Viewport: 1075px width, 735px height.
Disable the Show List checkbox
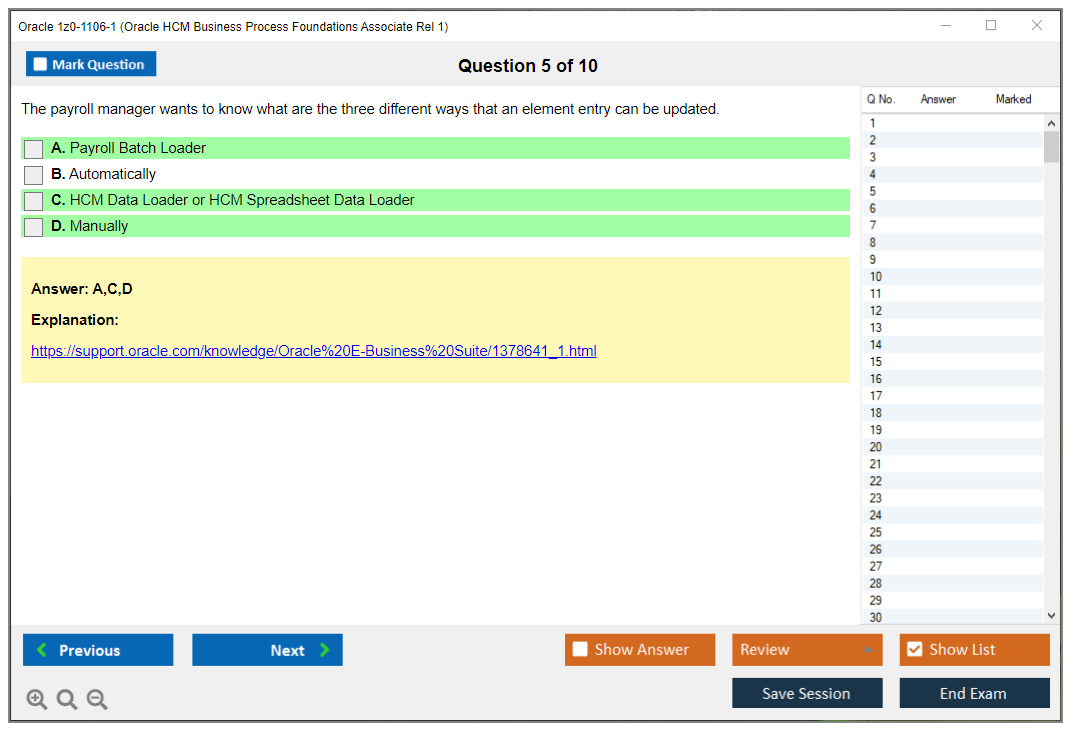pyautogui.click(x=914, y=649)
